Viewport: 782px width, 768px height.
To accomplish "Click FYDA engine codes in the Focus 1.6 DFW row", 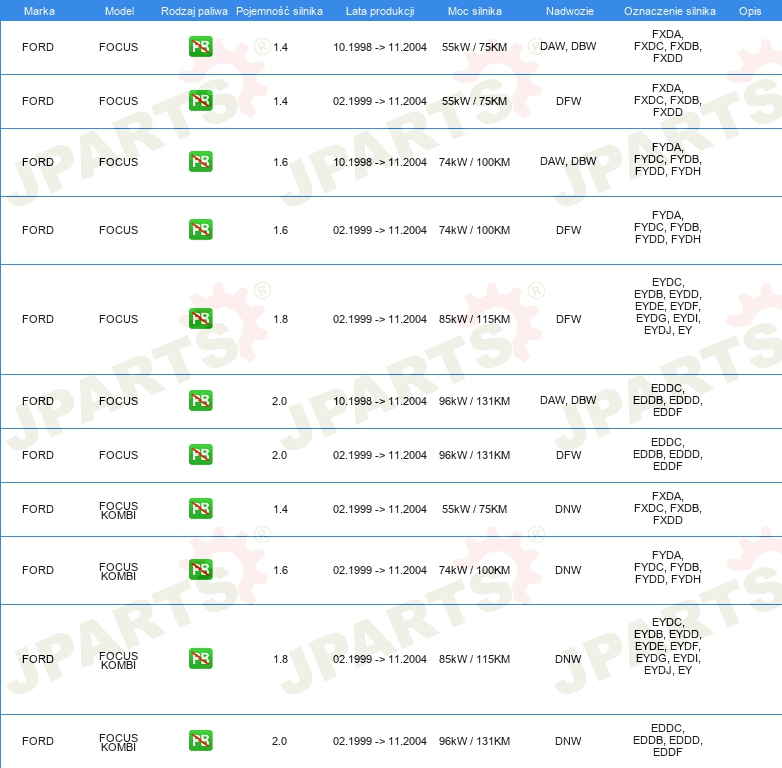I will tap(668, 227).
